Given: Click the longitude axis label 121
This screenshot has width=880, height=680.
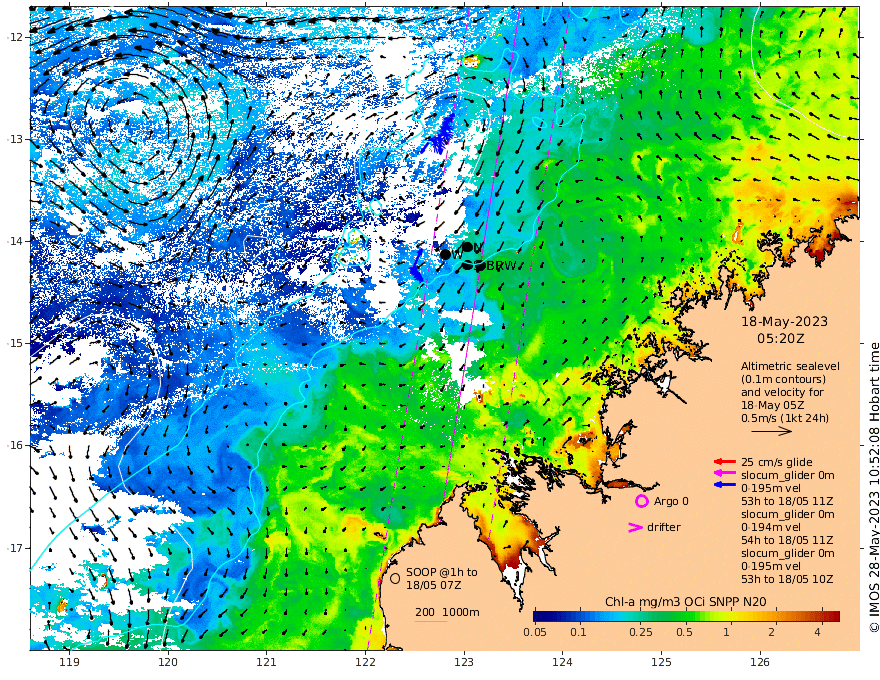Looking at the screenshot, I should [267, 662].
